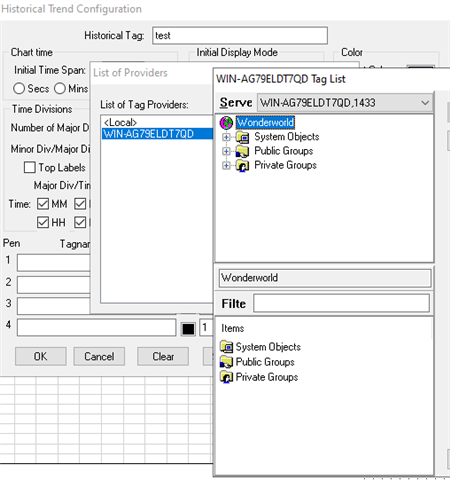
Task: Click the Cancel button
Action: click(99, 356)
